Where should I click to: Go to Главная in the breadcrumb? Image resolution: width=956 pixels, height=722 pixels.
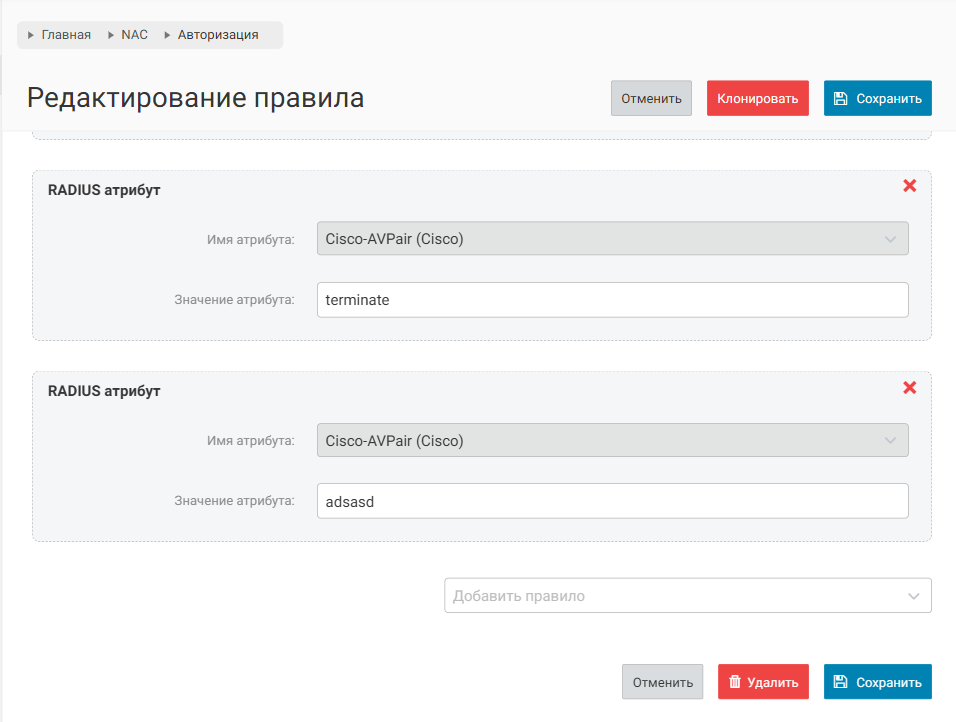(x=66, y=35)
